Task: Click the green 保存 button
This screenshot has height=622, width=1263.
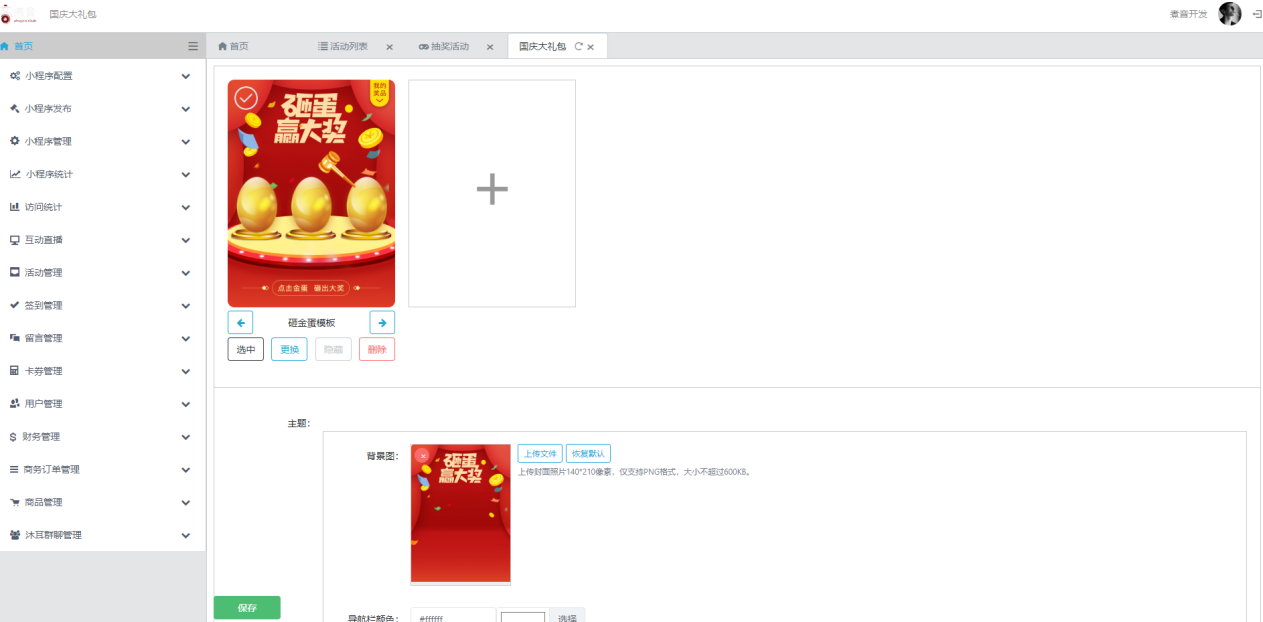Action: pyautogui.click(x=247, y=608)
